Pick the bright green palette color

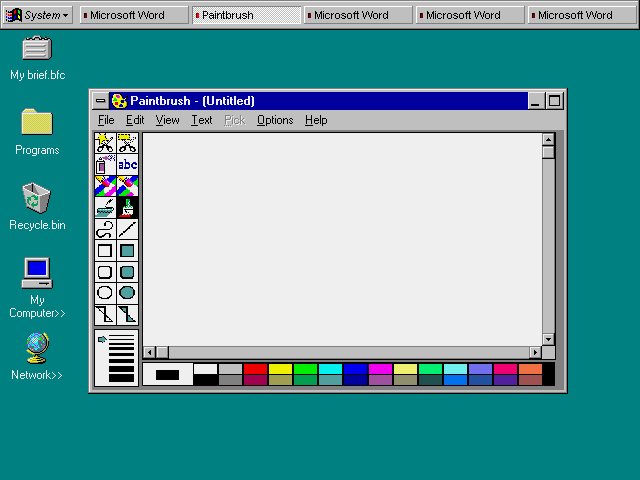pos(305,369)
